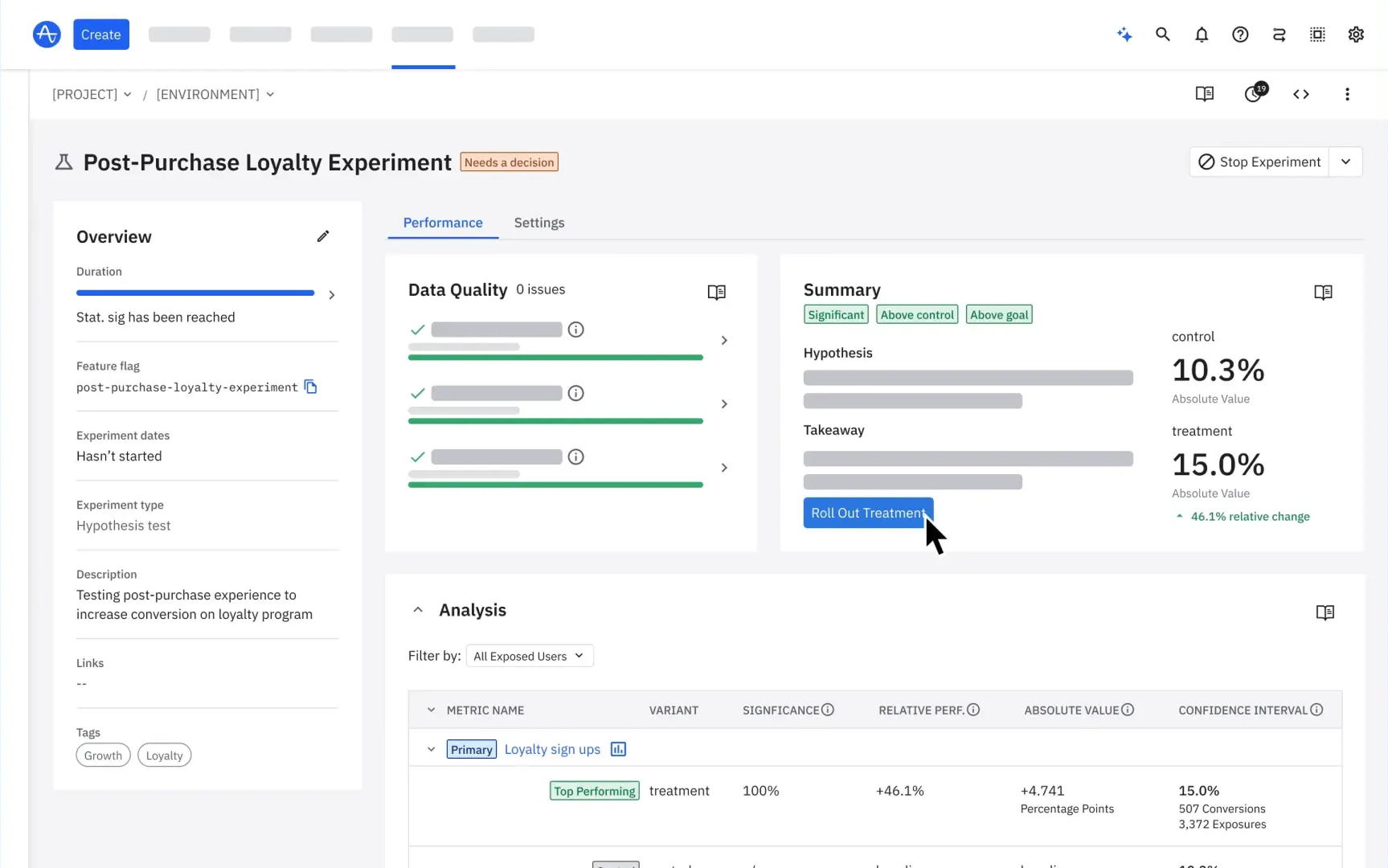The image size is (1388, 868).
Task: Open Data Quality documentation book icon
Action: click(x=716, y=292)
